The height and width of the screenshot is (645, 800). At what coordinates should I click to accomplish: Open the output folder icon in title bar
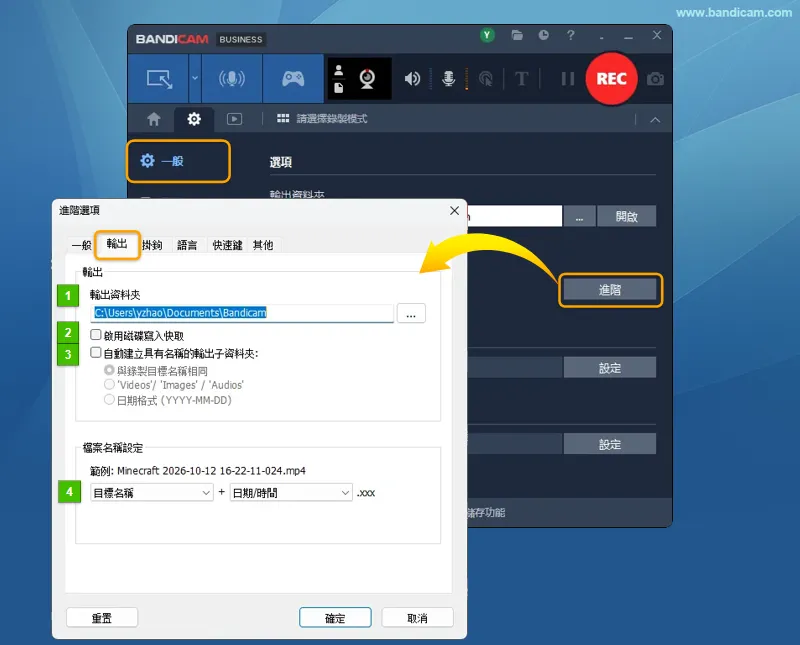pyautogui.click(x=517, y=35)
